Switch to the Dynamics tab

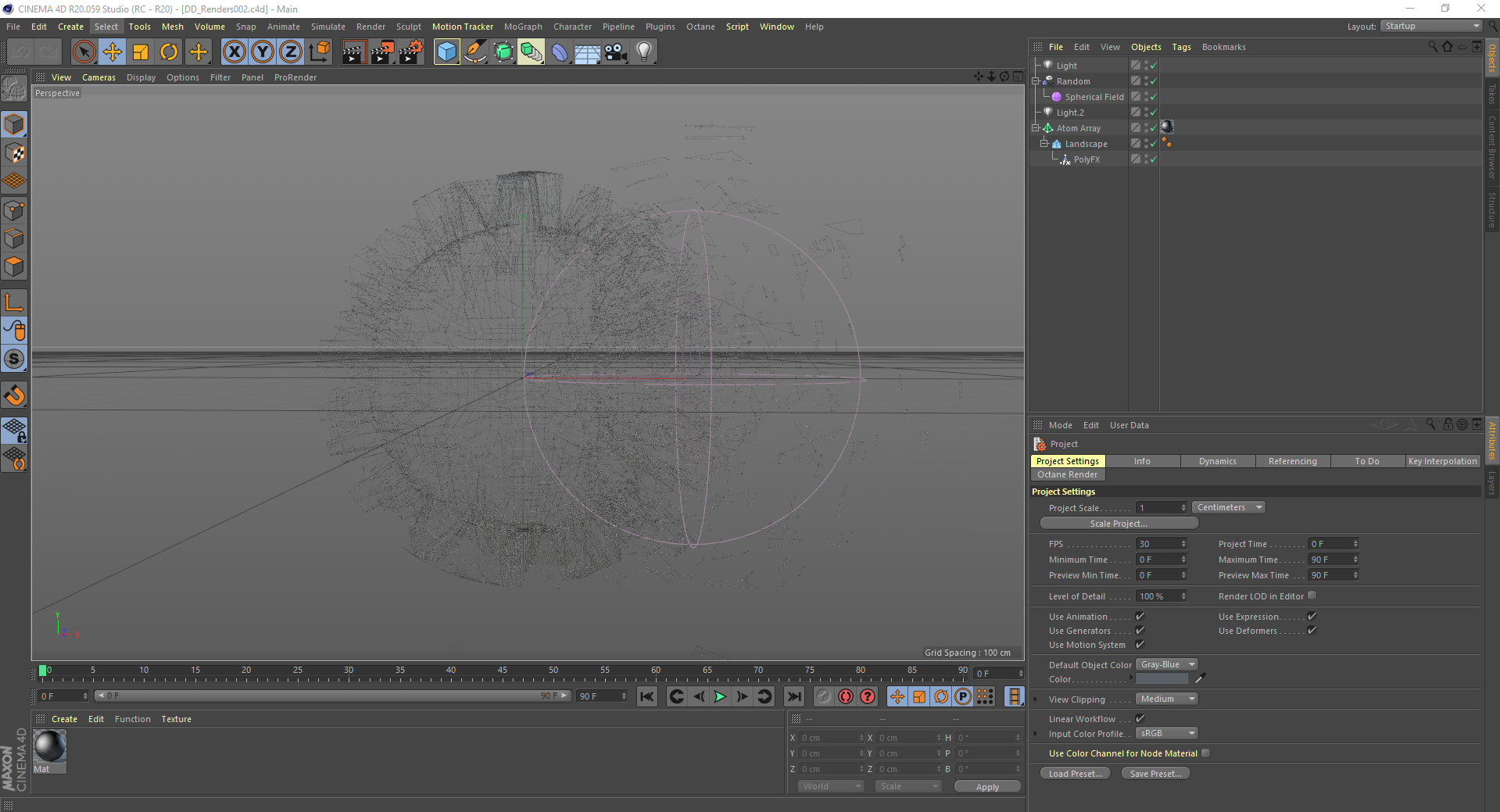click(x=1217, y=462)
